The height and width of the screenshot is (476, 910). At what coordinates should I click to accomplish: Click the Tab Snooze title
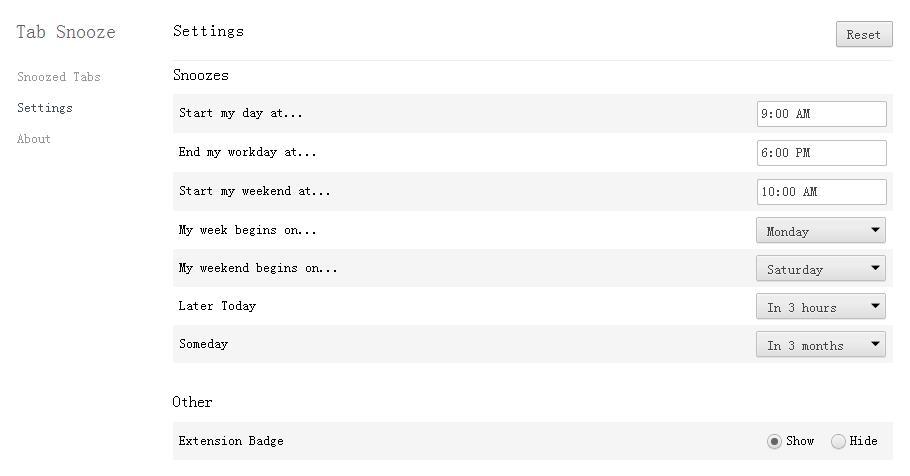[x=66, y=32]
